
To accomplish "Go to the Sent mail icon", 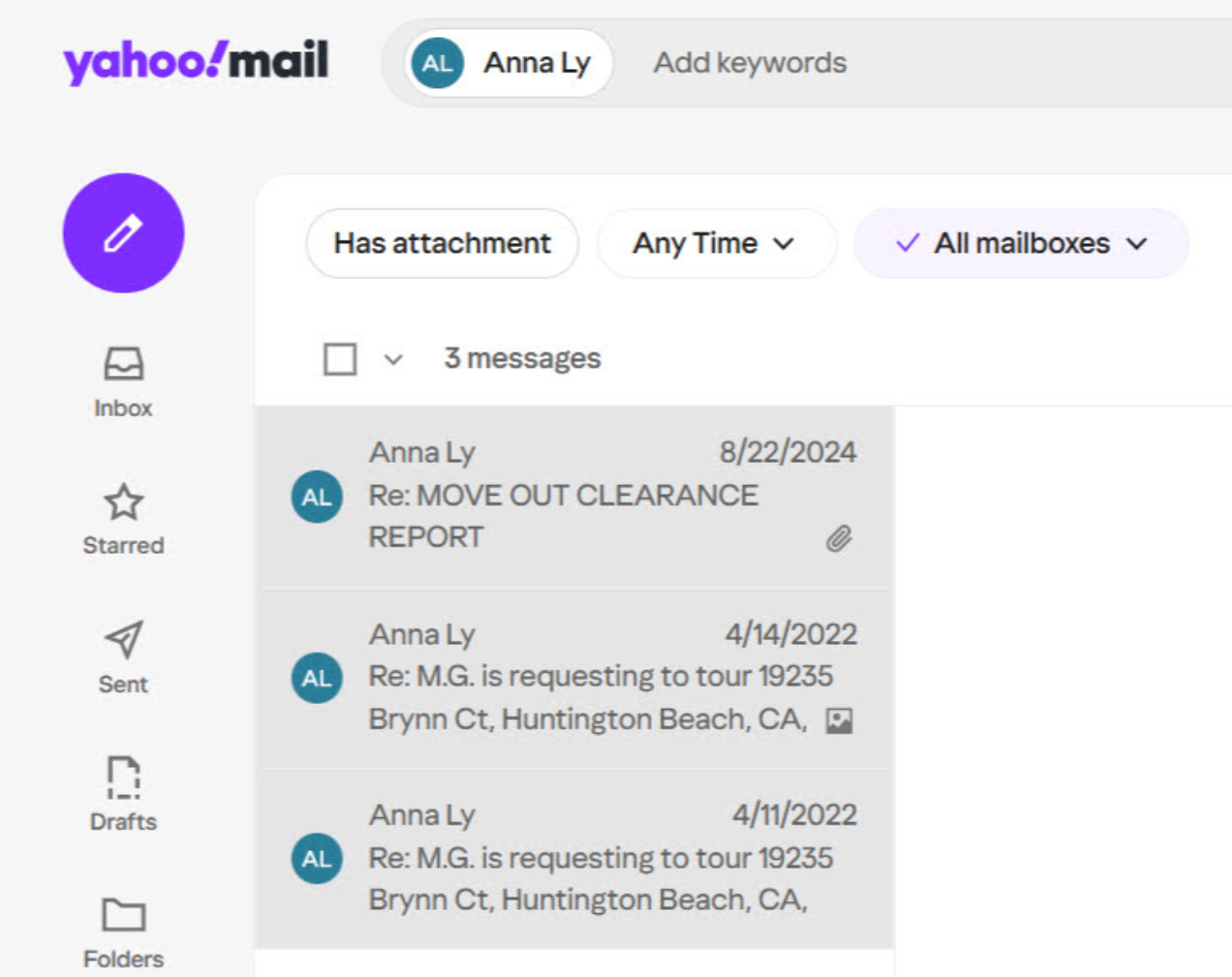I will click(123, 640).
